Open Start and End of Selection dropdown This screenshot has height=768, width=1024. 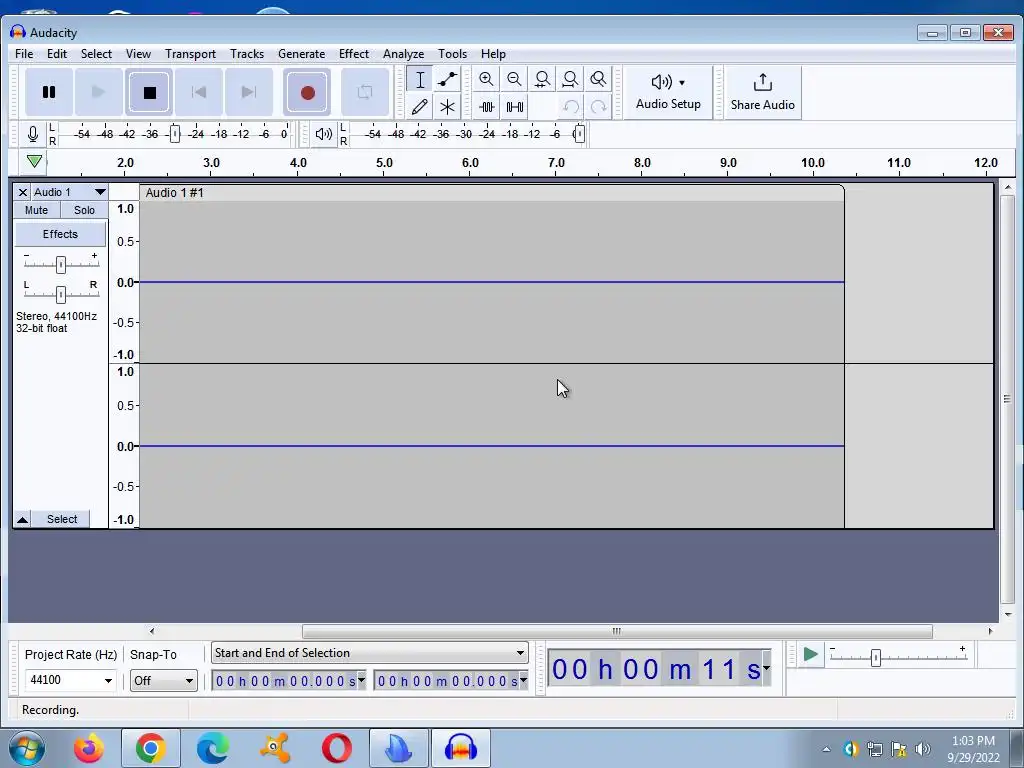[370, 653]
